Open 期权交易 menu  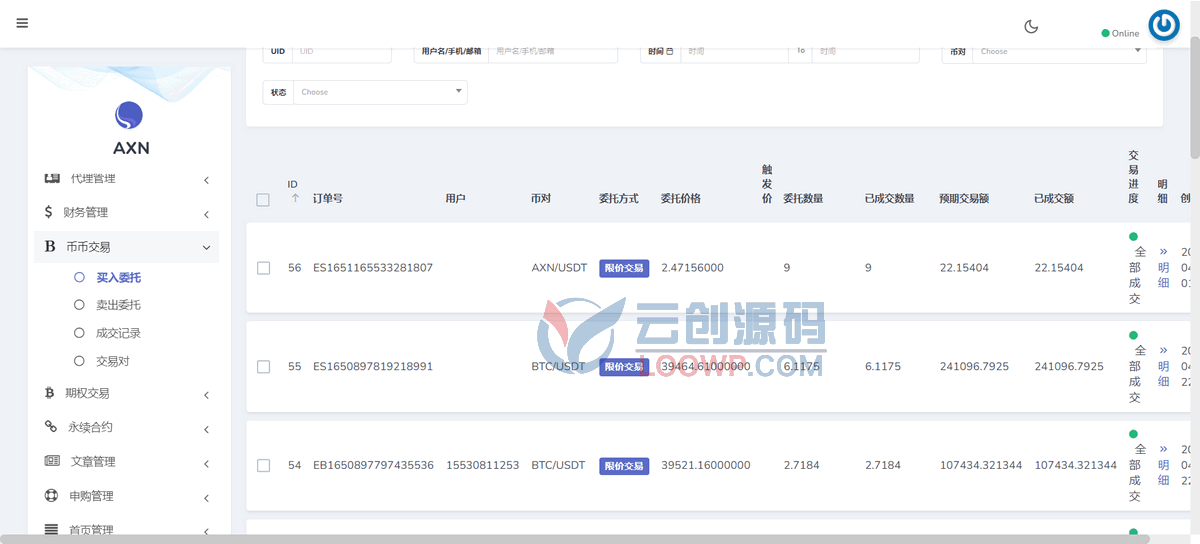[x=126, y=393]
